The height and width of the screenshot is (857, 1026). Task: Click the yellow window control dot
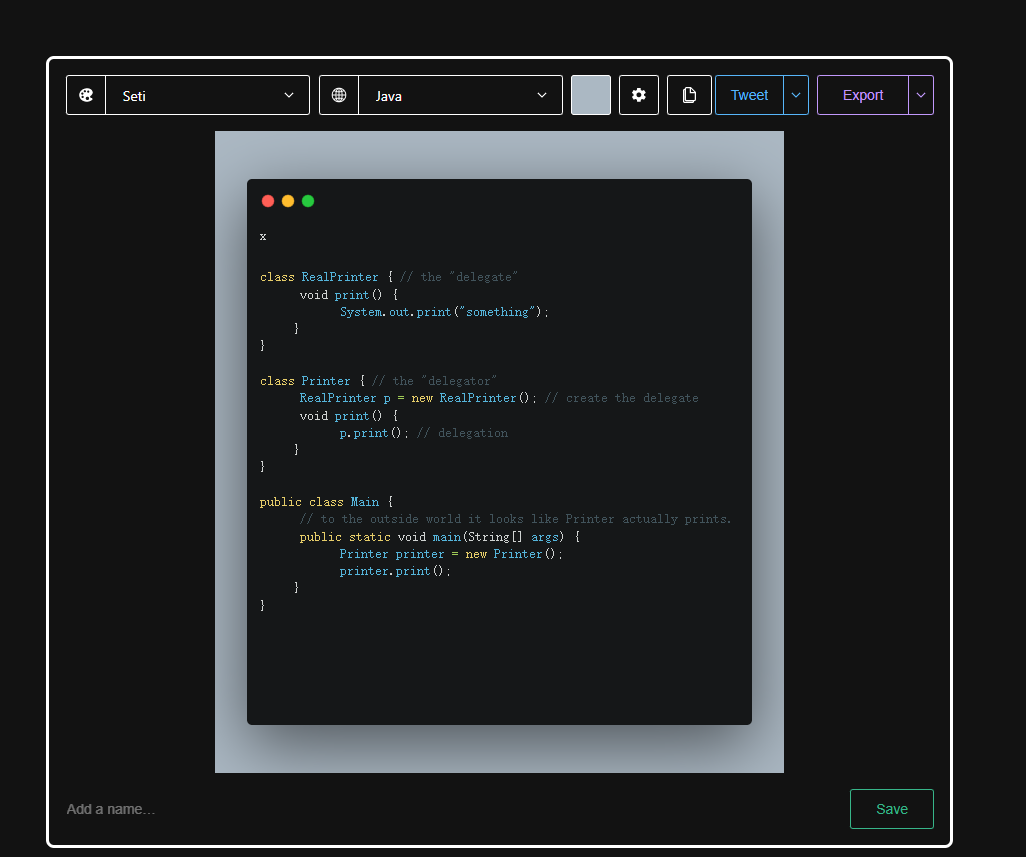[x=288, y=201]
